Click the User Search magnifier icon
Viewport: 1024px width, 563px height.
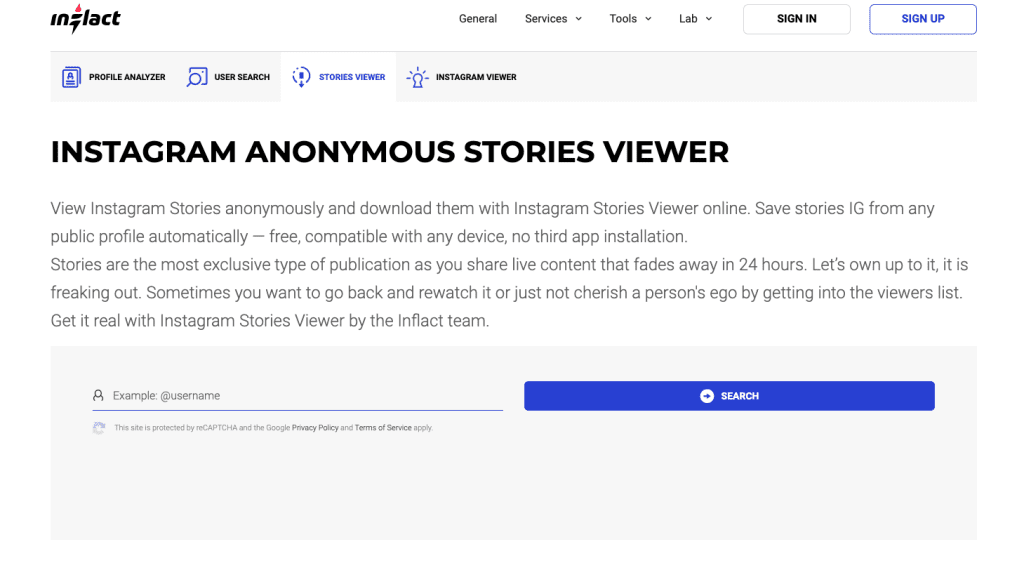pyautogui.click(x=197, y=77)
